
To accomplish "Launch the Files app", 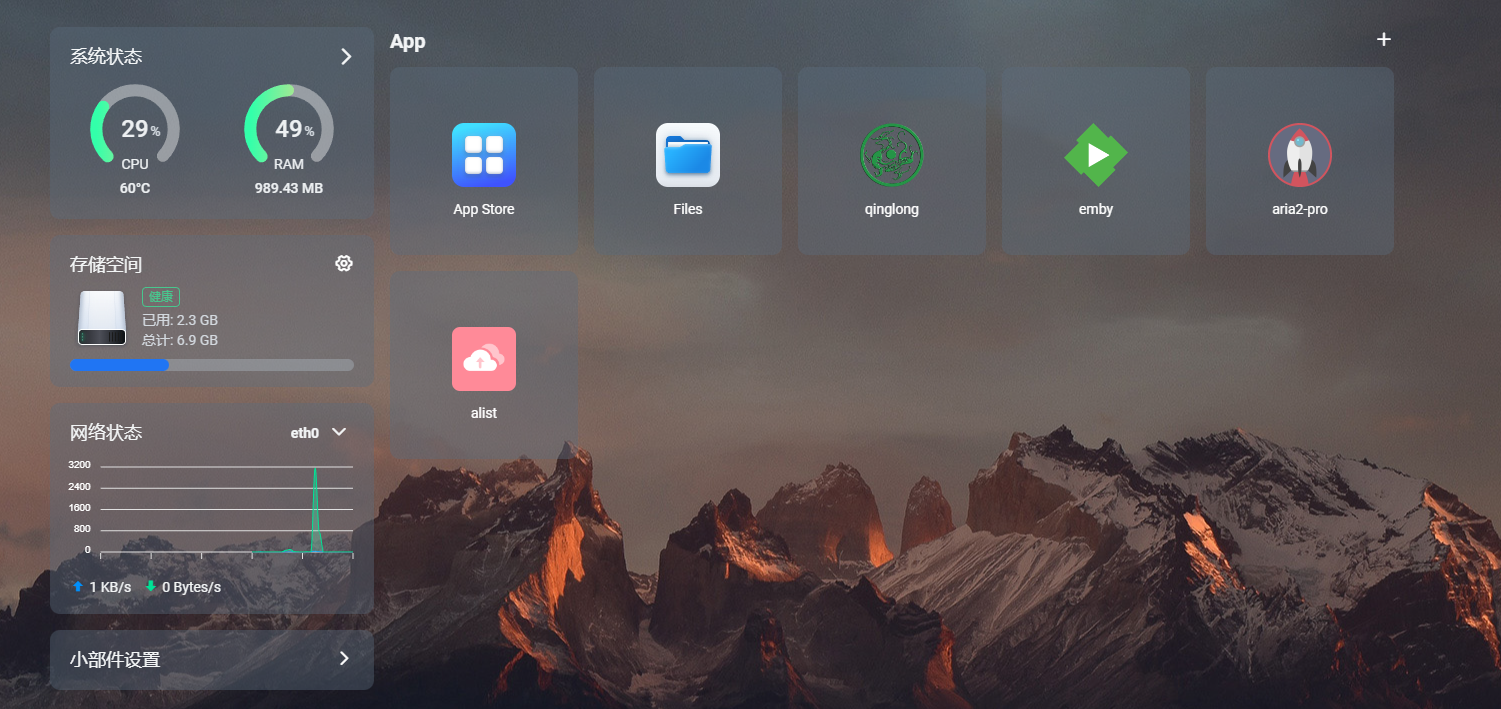I will (x=687, y=156).
